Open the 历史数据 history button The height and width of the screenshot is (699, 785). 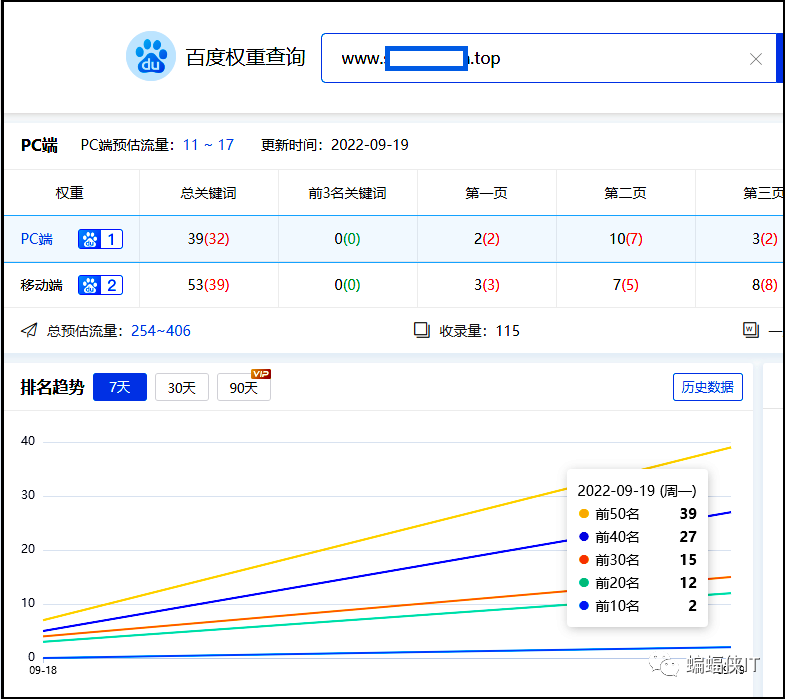[708, 387]
